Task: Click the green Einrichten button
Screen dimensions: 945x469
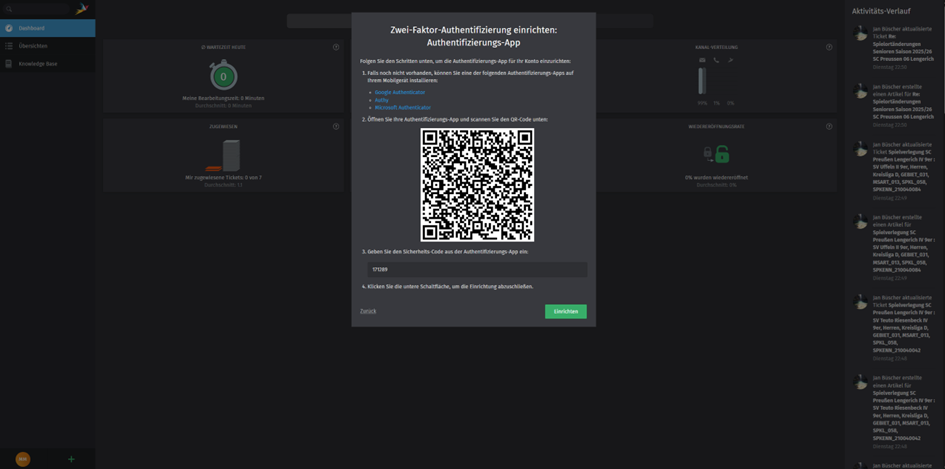Action: (x=565, y=311)
